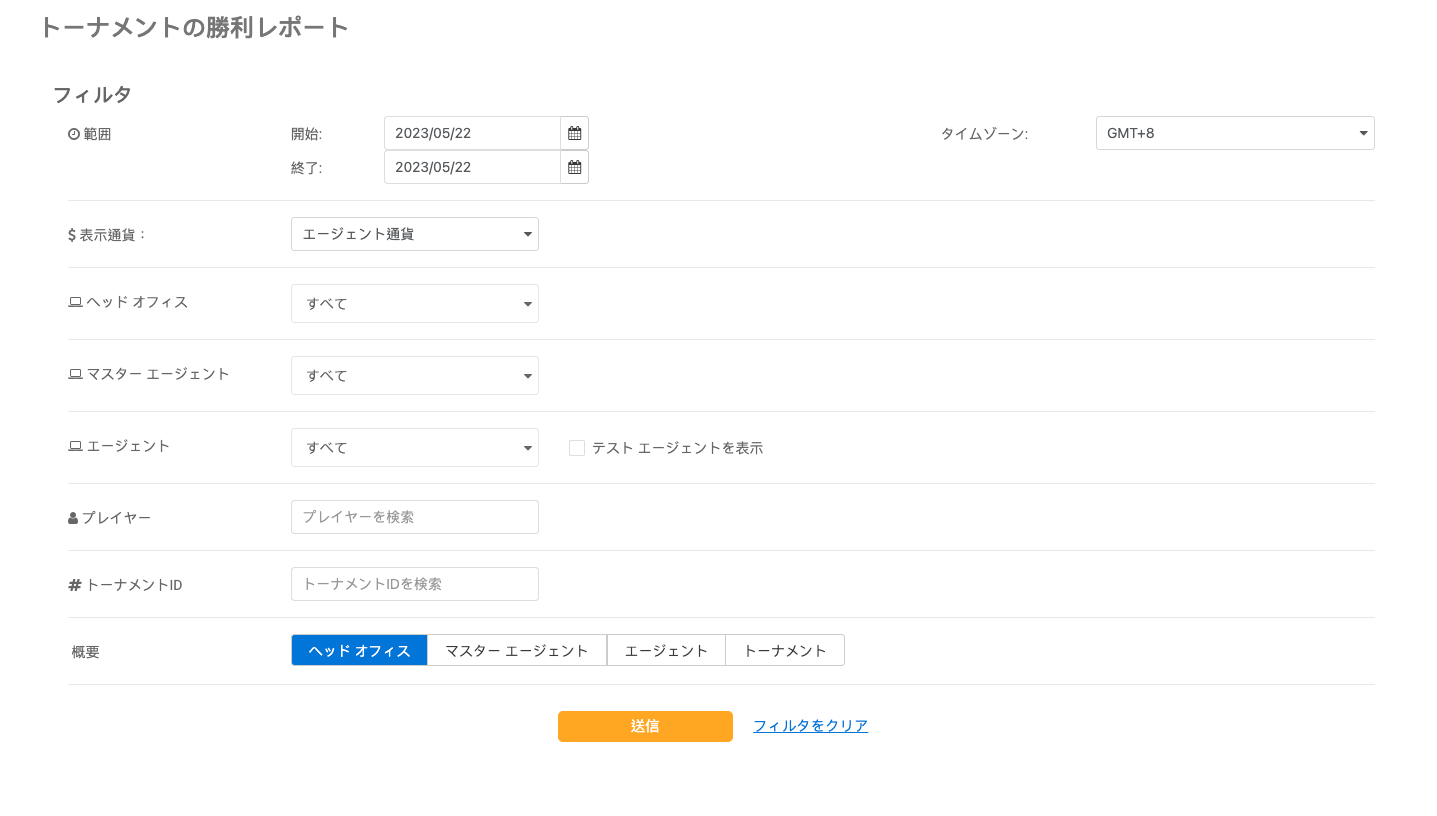
Task: Open the マスター エージェント filter dropdown
Action: (x=414, y=376)
